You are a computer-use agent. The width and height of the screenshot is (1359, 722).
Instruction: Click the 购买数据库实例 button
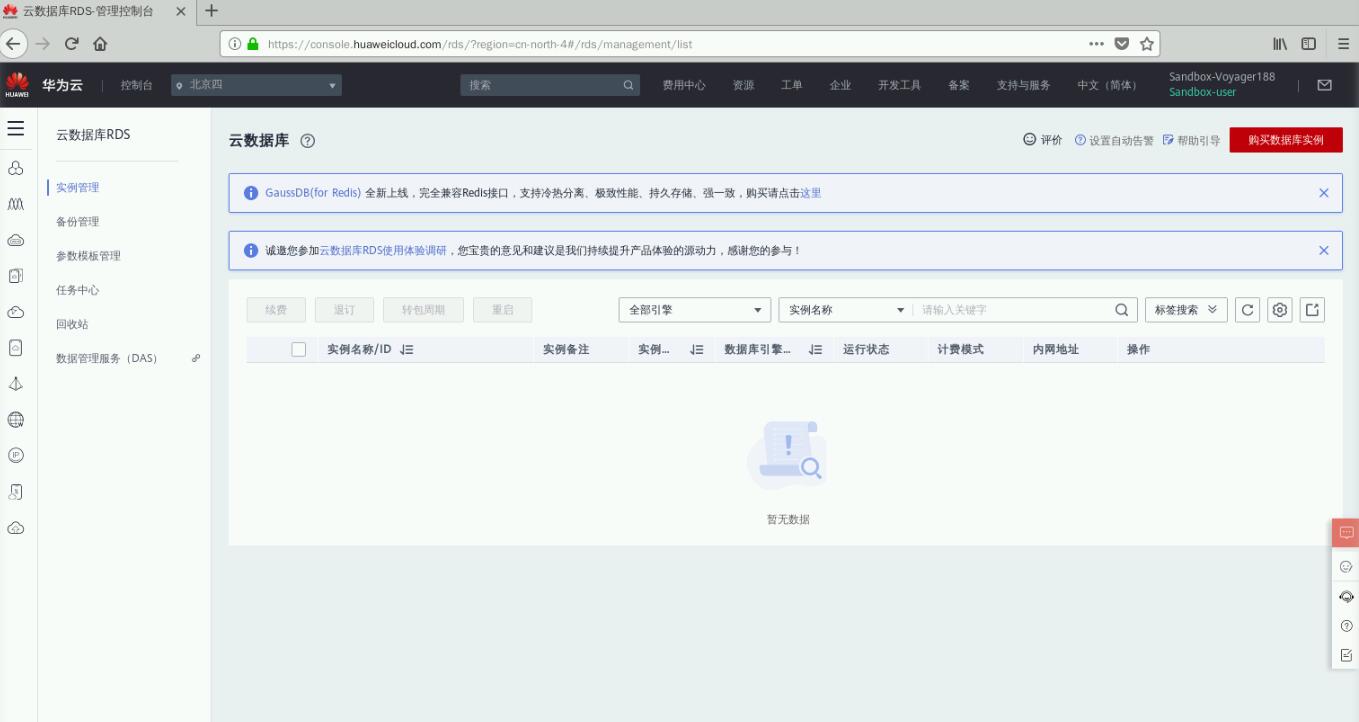(1286, 140)
